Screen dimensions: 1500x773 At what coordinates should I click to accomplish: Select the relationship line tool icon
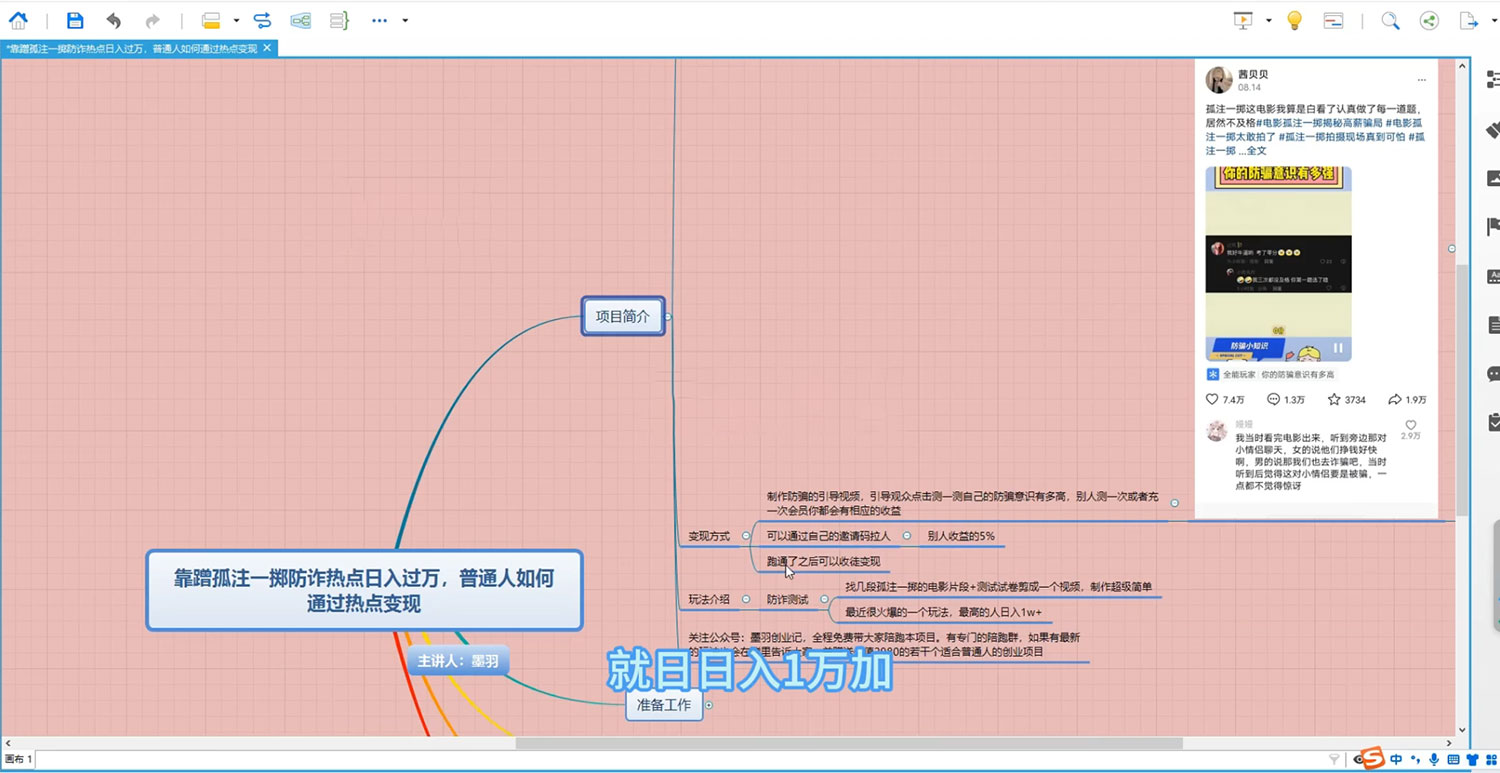coord(260,20)
